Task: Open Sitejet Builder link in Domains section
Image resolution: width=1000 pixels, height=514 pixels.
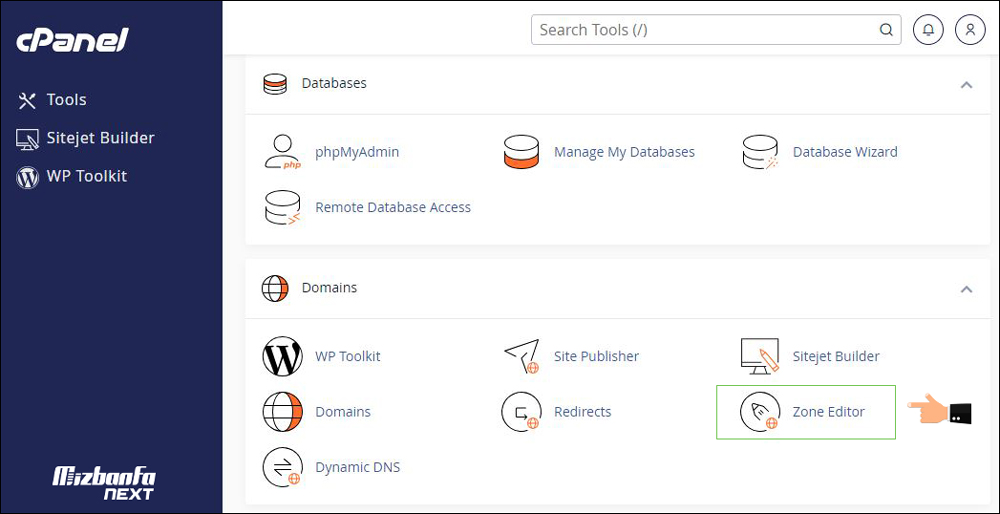Action: coord(836,356)
